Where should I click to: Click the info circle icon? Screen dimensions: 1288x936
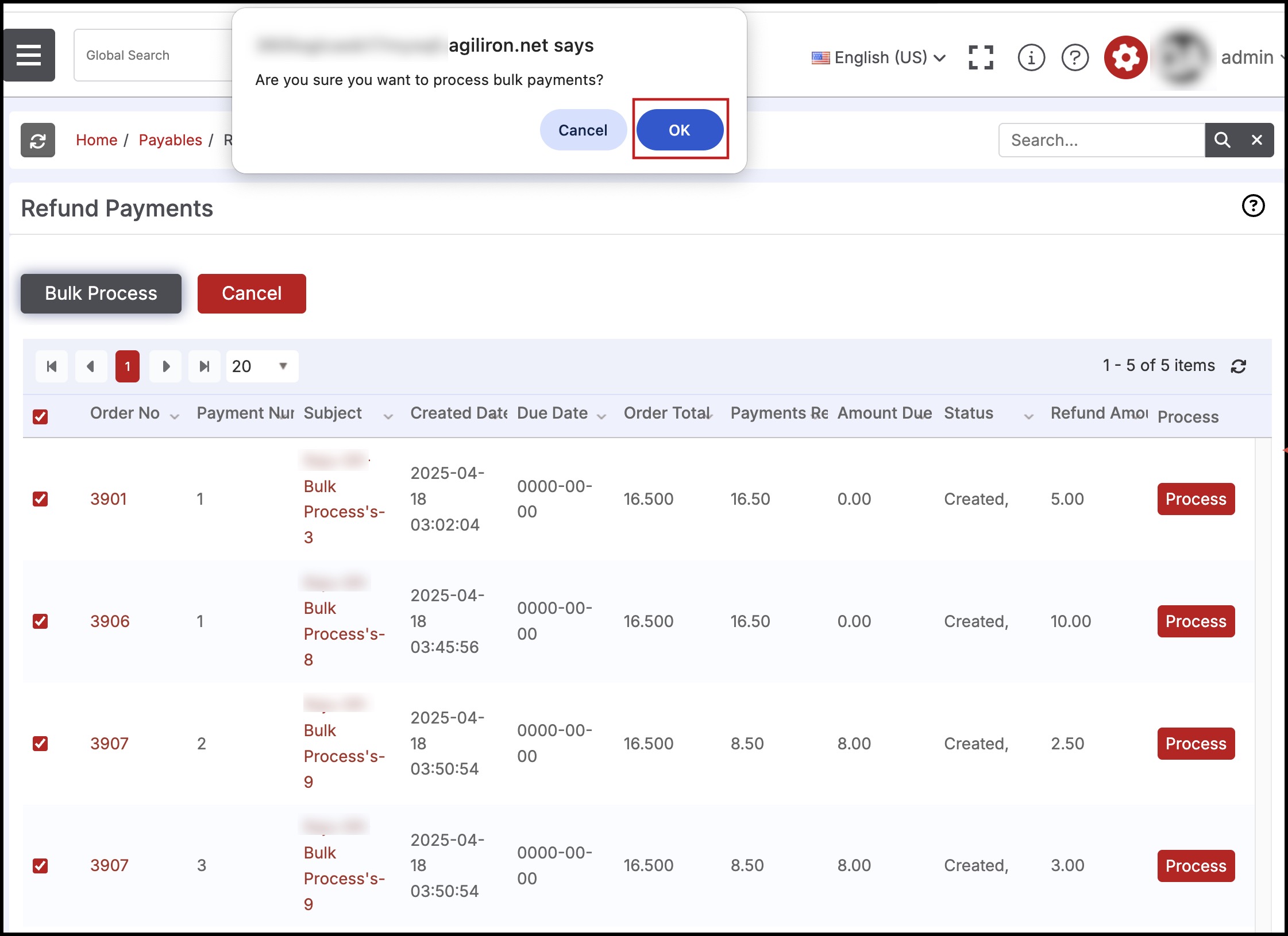pyautogui.click(x=1031, y=57)
